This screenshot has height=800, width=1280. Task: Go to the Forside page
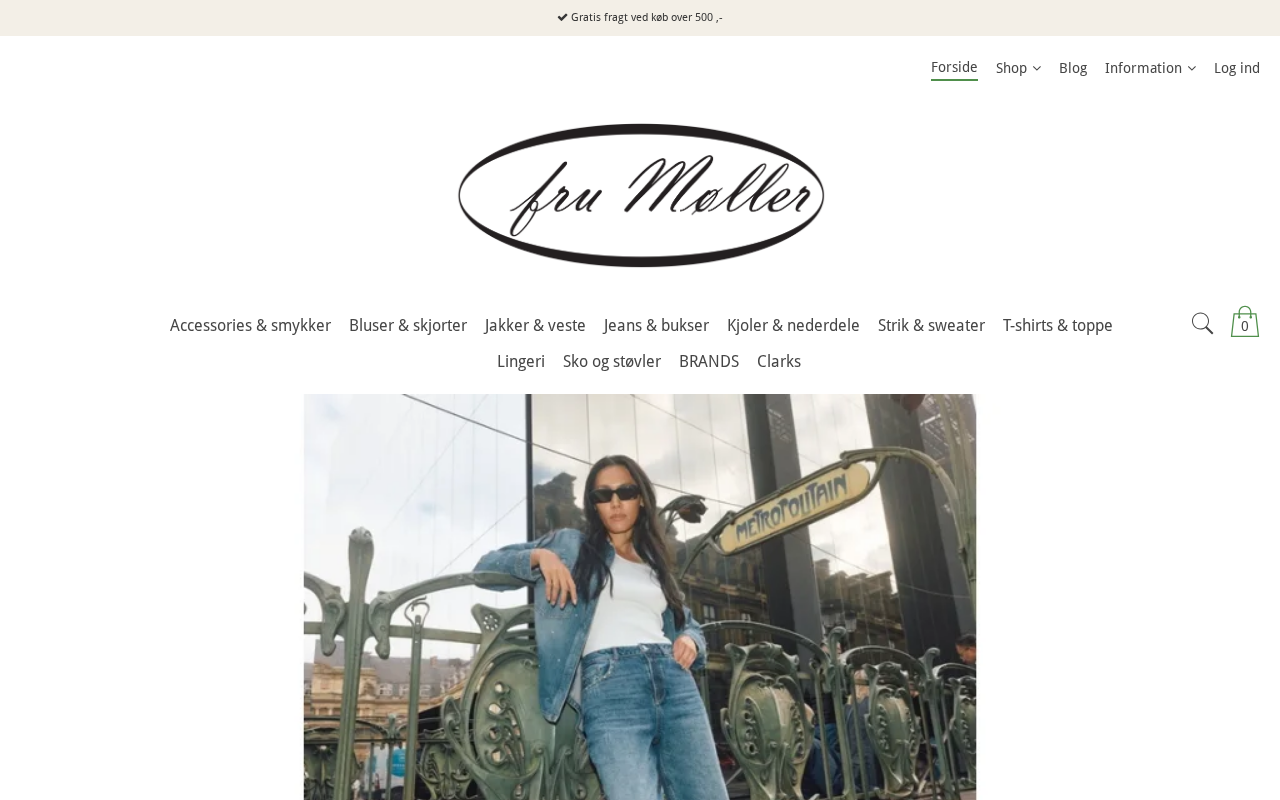pos(954,68)
